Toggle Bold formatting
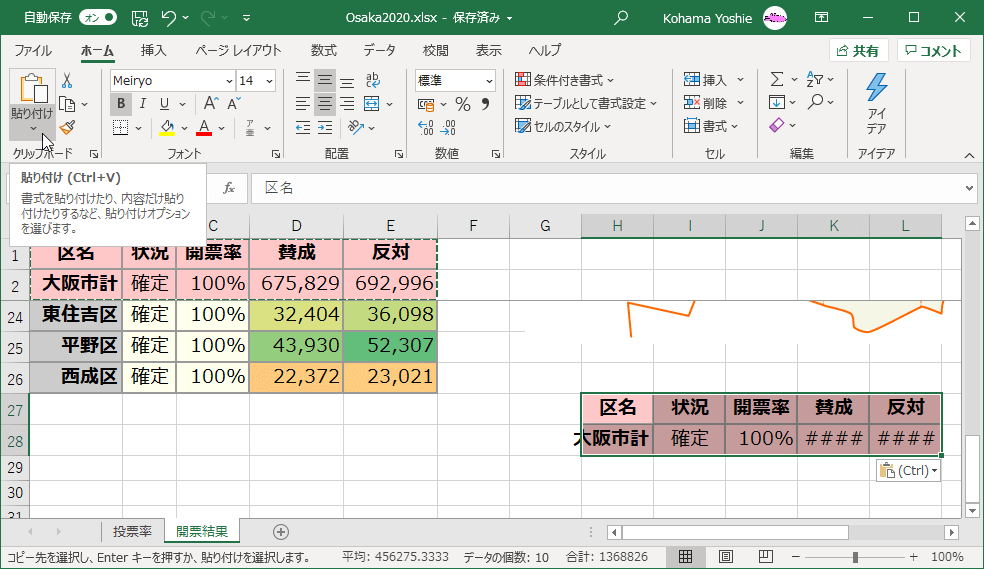Screen dimensions: 984x569 tap(121, 104)
